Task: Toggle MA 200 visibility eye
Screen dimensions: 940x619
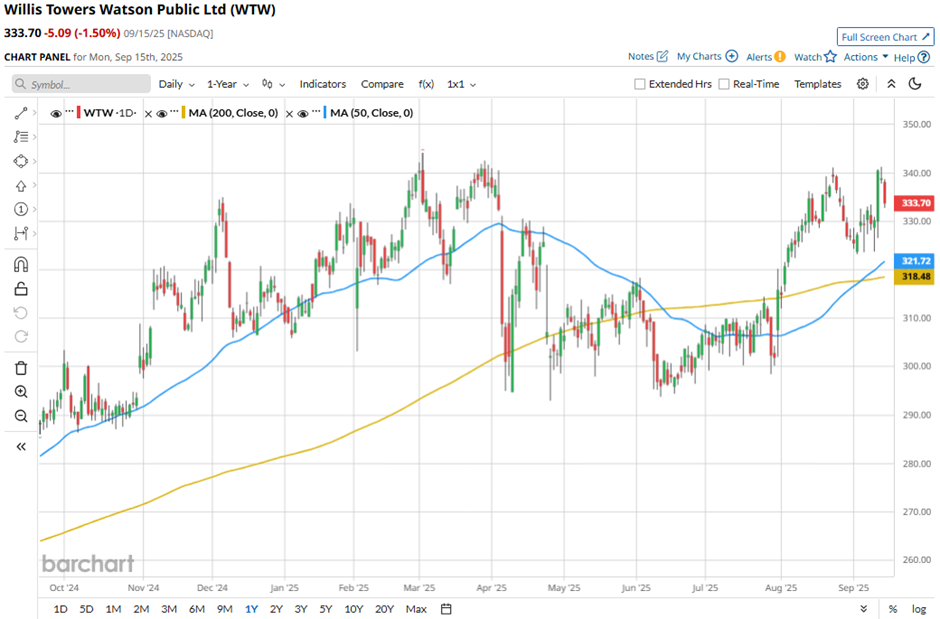Action: point(161,113)
